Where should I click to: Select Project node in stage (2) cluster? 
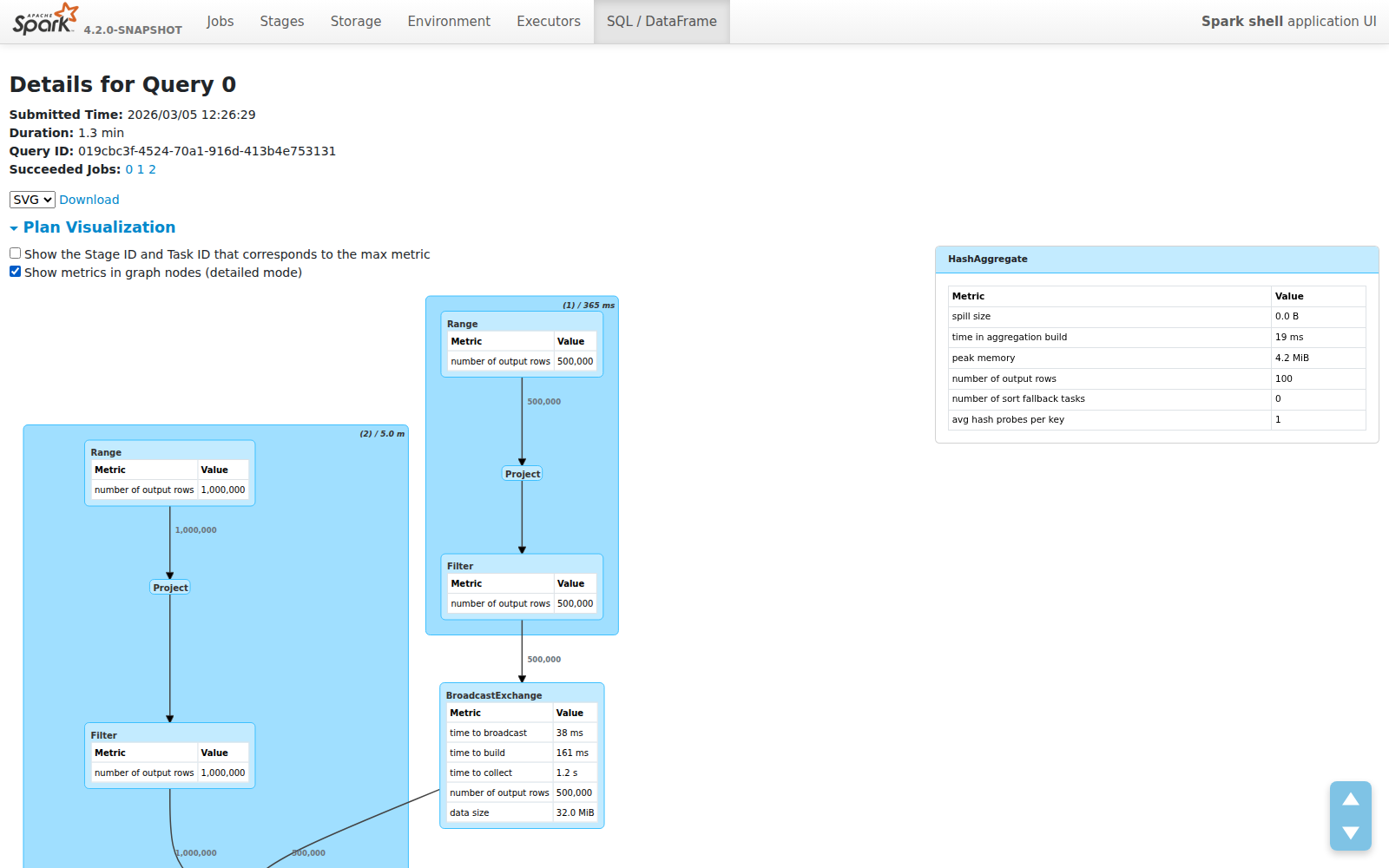coord(170,588)
